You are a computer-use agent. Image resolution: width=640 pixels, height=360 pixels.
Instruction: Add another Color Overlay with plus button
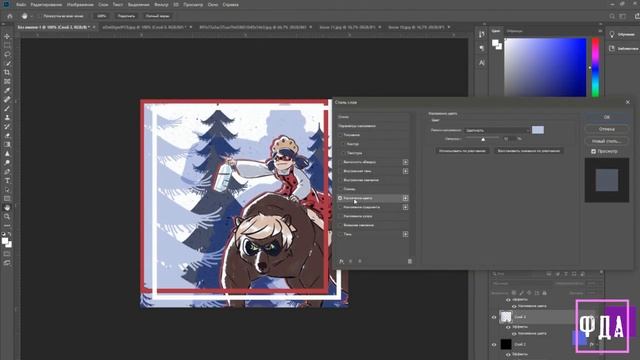(x=405, y=198)
